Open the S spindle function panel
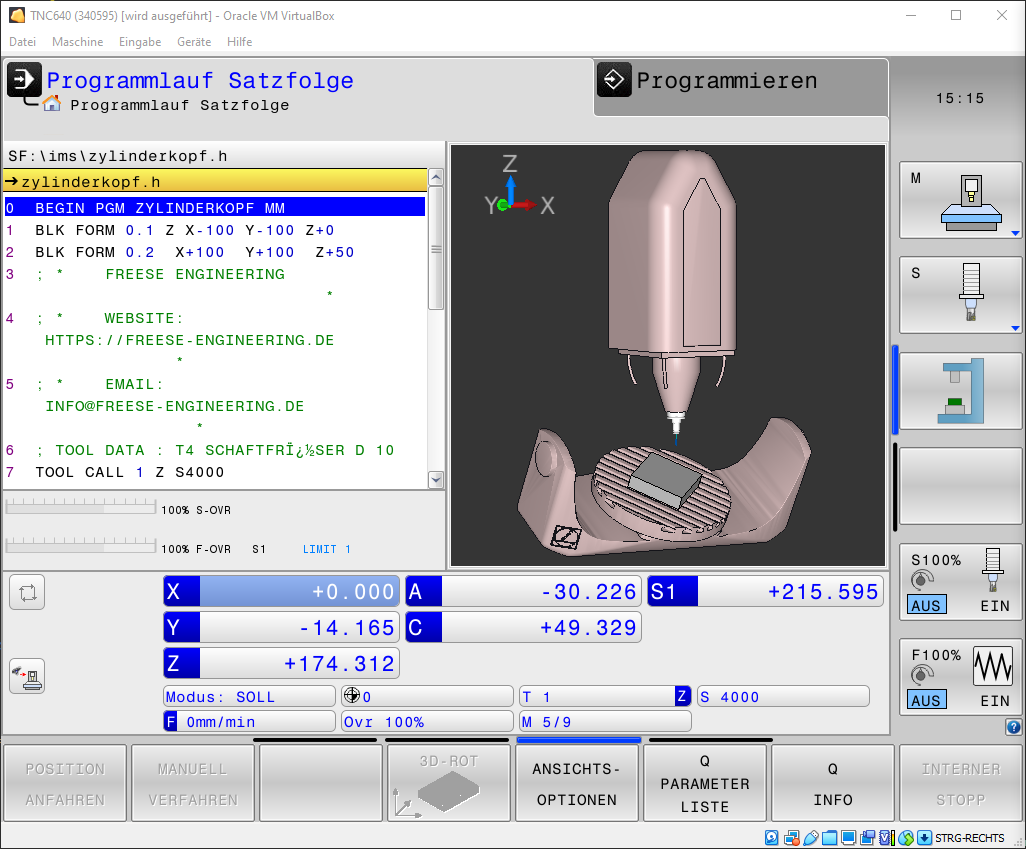 tap(960, 295)
